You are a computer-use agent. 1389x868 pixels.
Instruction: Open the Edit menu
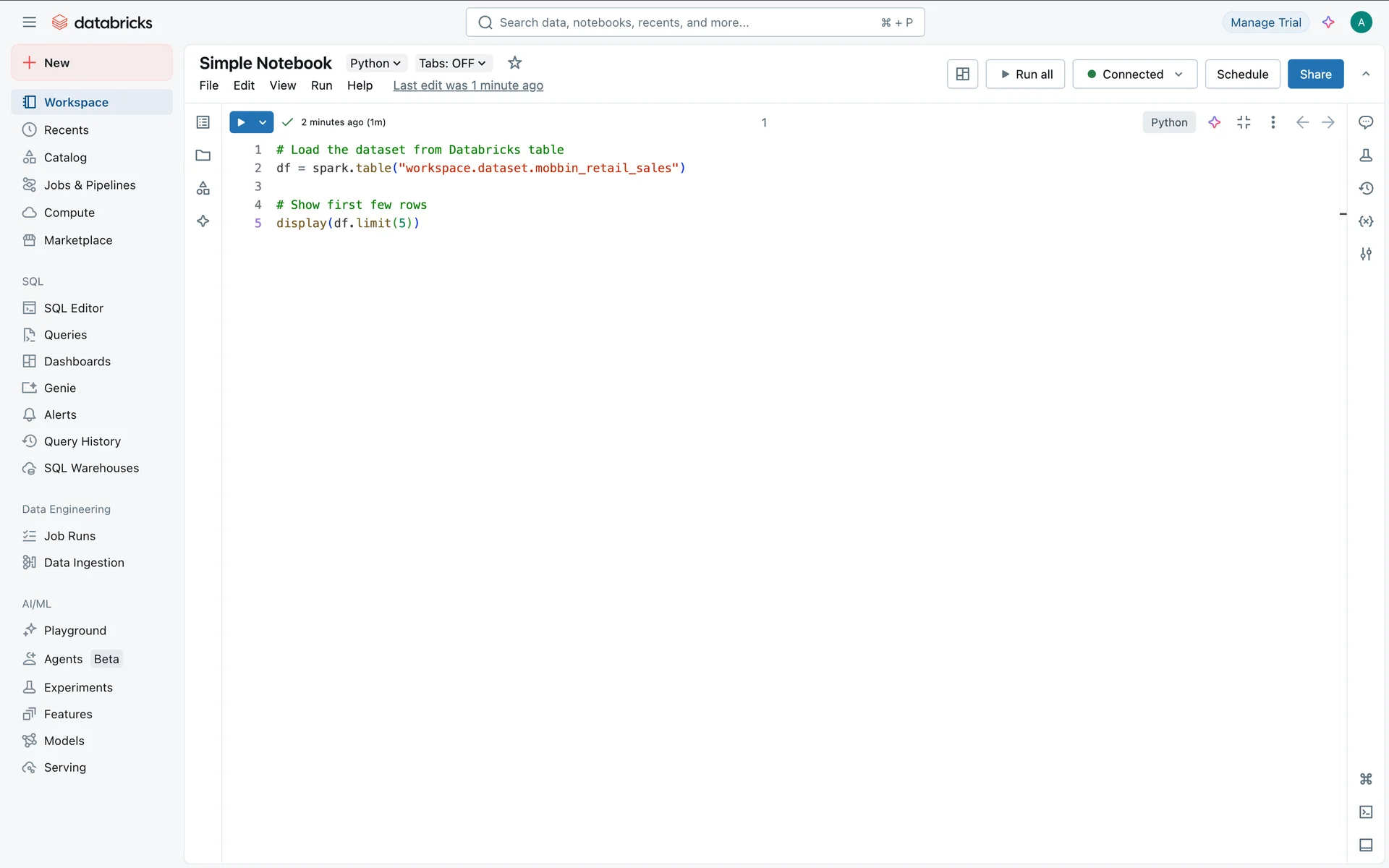(x=244, y=85)
